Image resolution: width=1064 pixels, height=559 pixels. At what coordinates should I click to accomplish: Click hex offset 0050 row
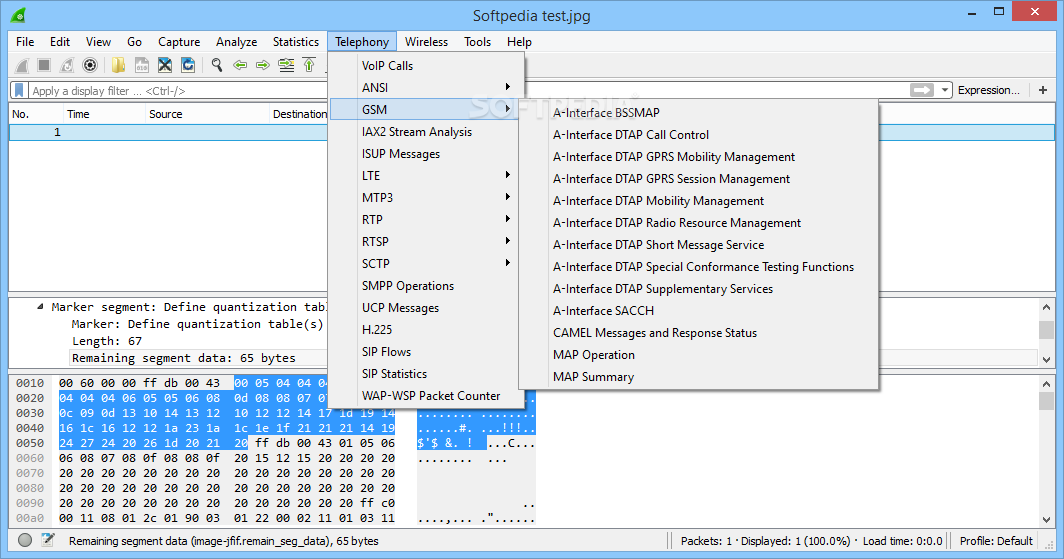click(x=30, y=443)
